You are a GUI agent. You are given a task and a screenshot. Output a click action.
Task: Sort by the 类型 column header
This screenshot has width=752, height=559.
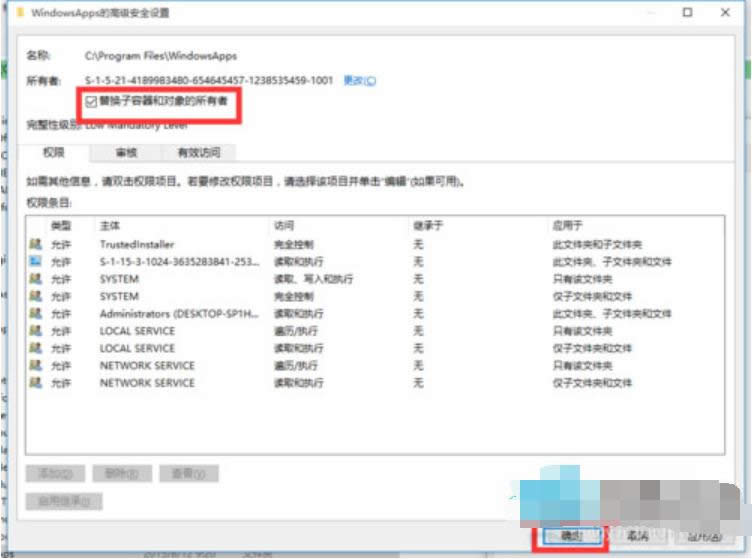[61, 225]
